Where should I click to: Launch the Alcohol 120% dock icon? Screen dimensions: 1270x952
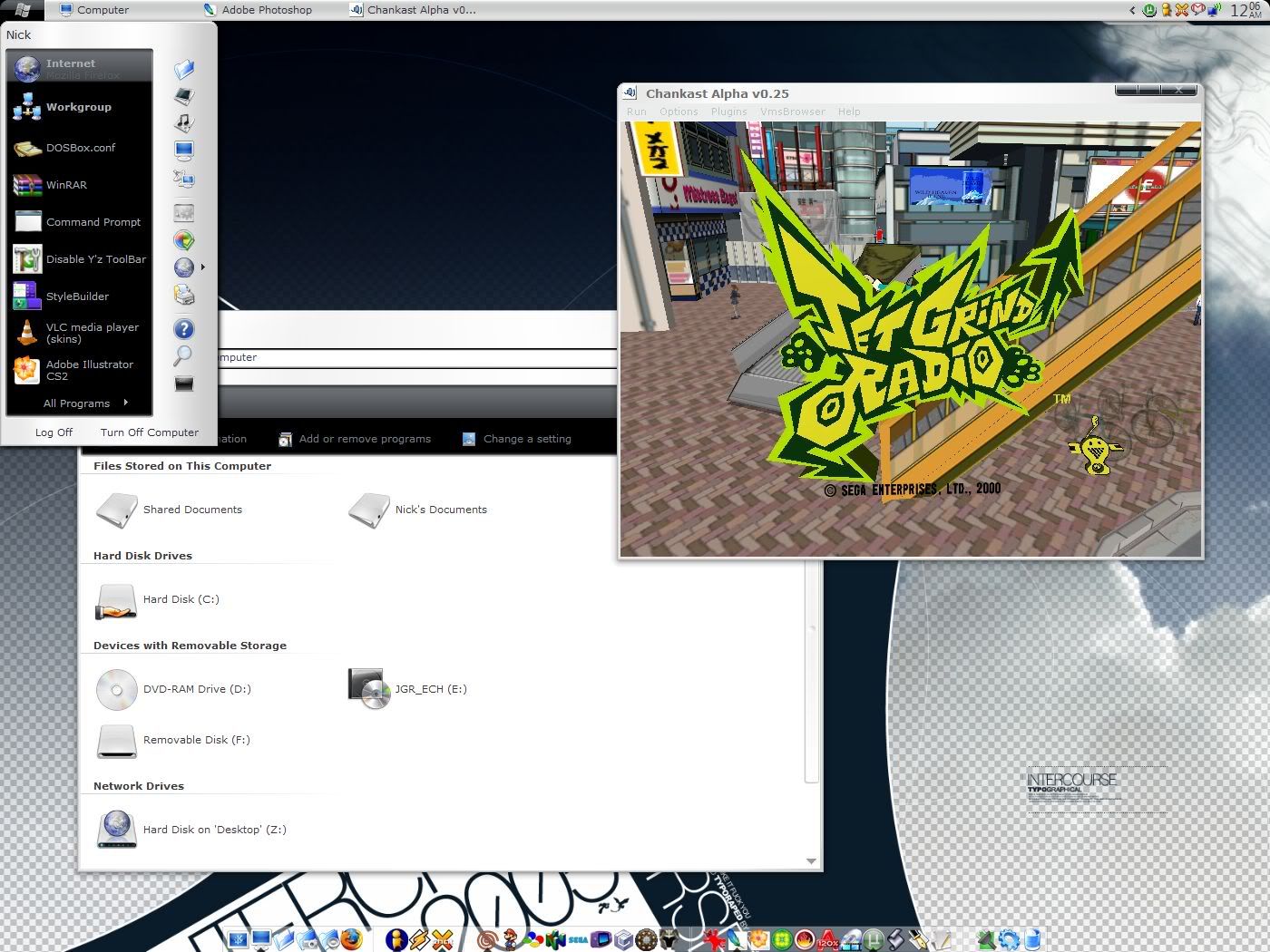click(x=826, y=940)
